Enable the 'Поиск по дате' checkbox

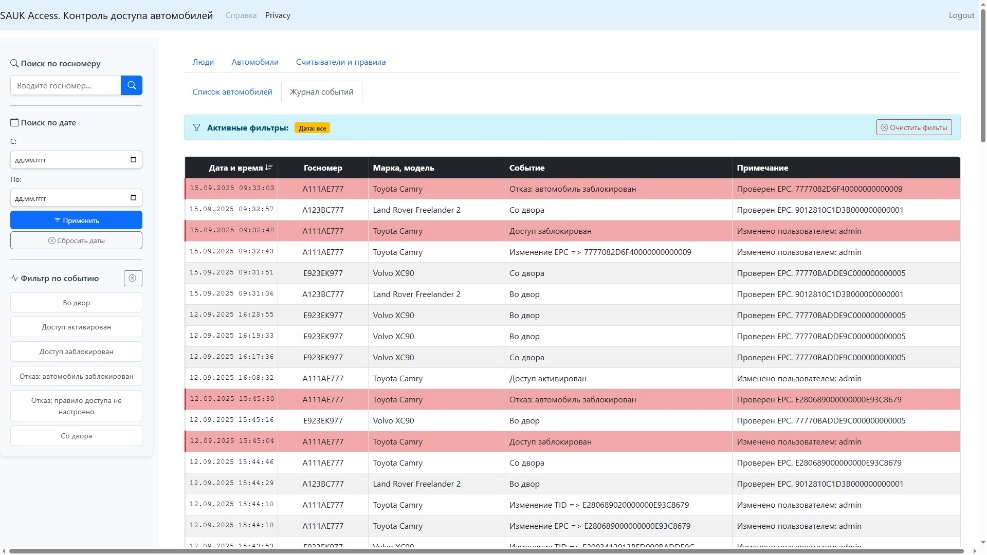pyautogui.click(x=14, y=123)
